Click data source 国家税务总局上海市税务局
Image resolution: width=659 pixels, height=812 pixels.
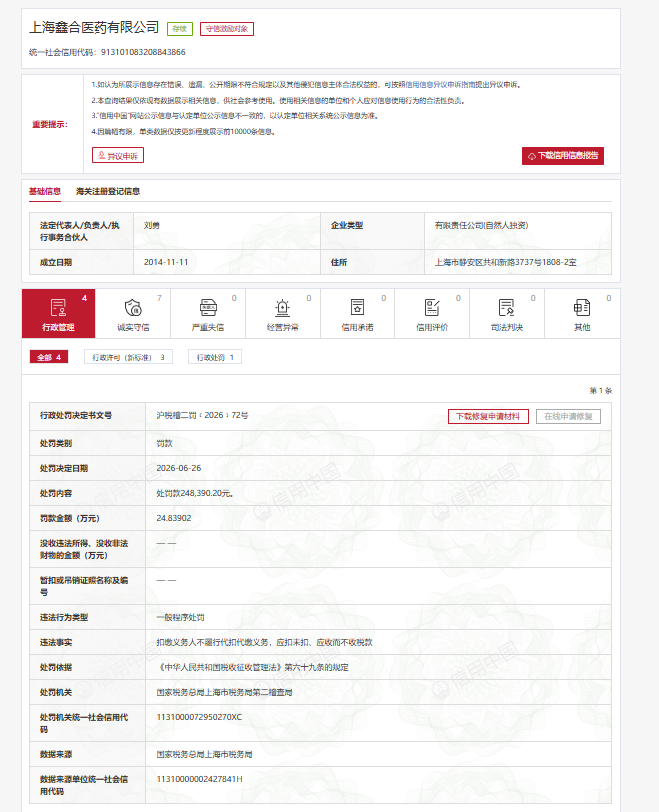coord(204,755)
